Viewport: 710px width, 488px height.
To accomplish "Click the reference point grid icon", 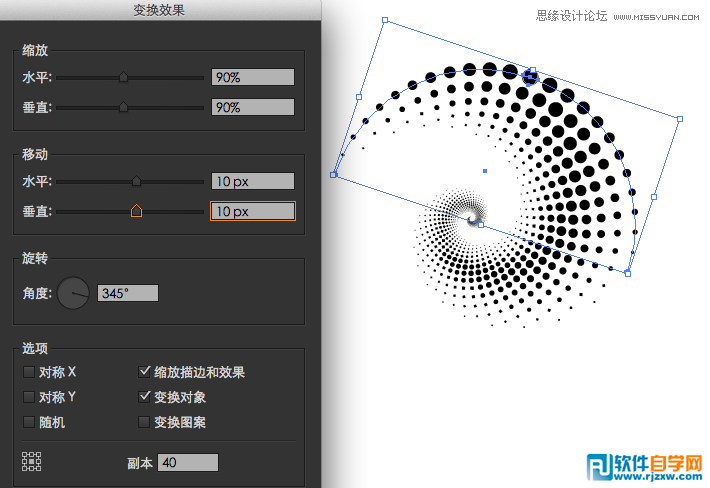I will [x=32, y=461].
